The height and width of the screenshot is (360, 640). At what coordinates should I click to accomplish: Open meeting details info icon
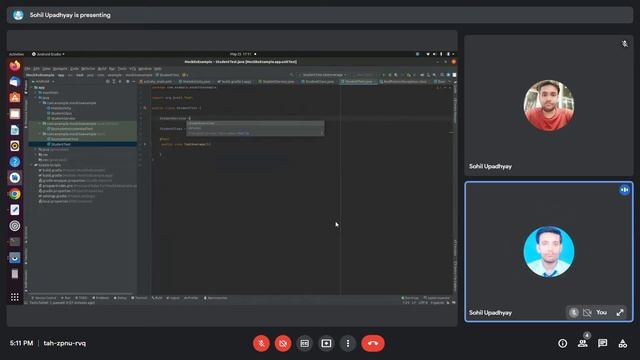562,344
